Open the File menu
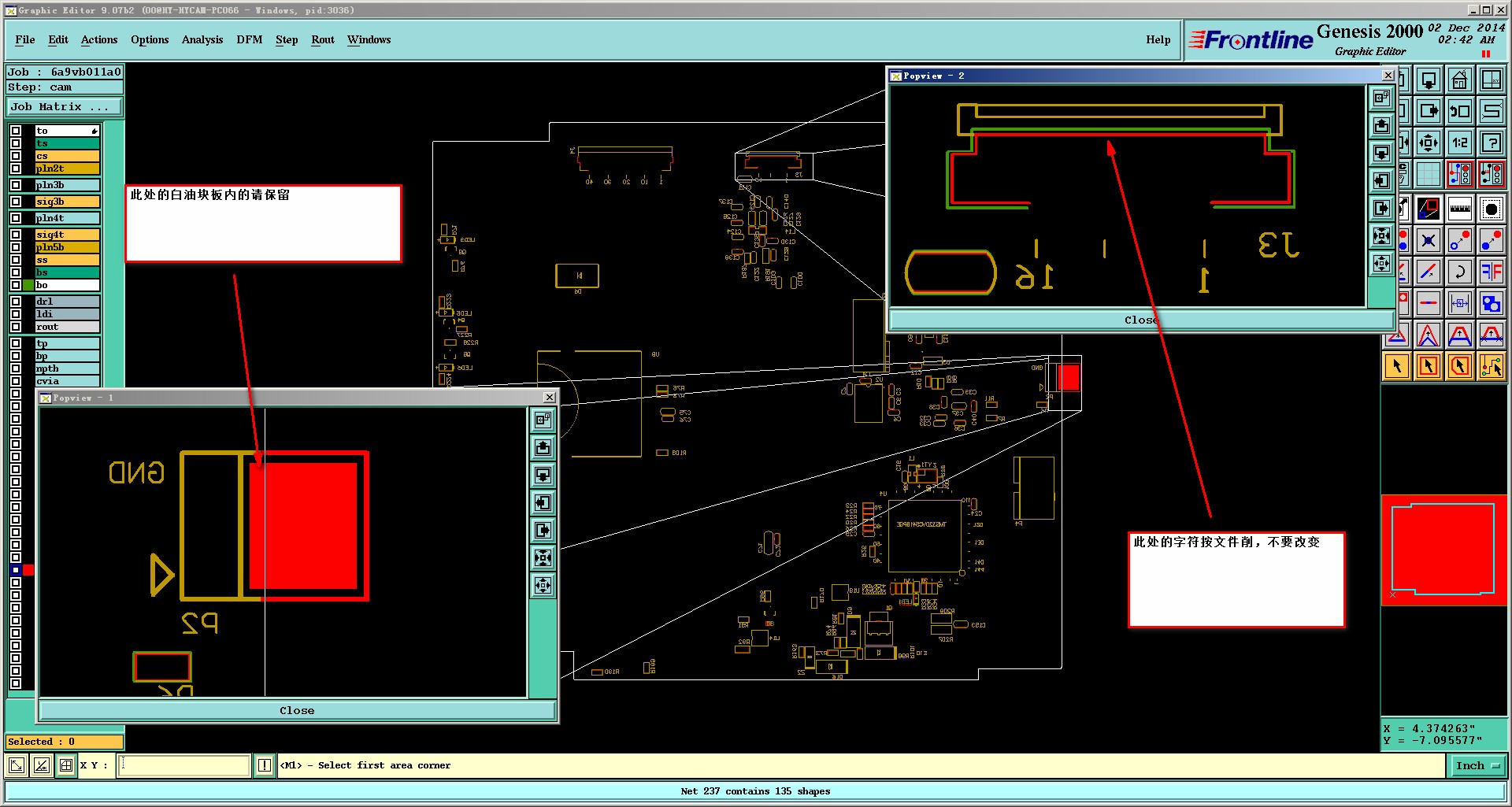1512x807 pixels. coord(25,39)
